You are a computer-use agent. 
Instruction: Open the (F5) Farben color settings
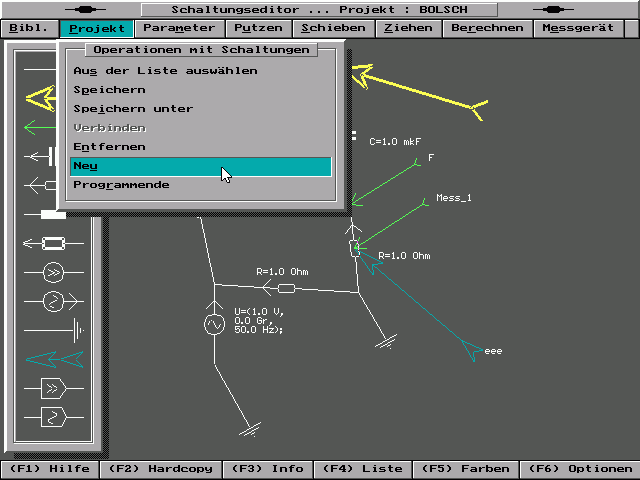tap(465, 469)
